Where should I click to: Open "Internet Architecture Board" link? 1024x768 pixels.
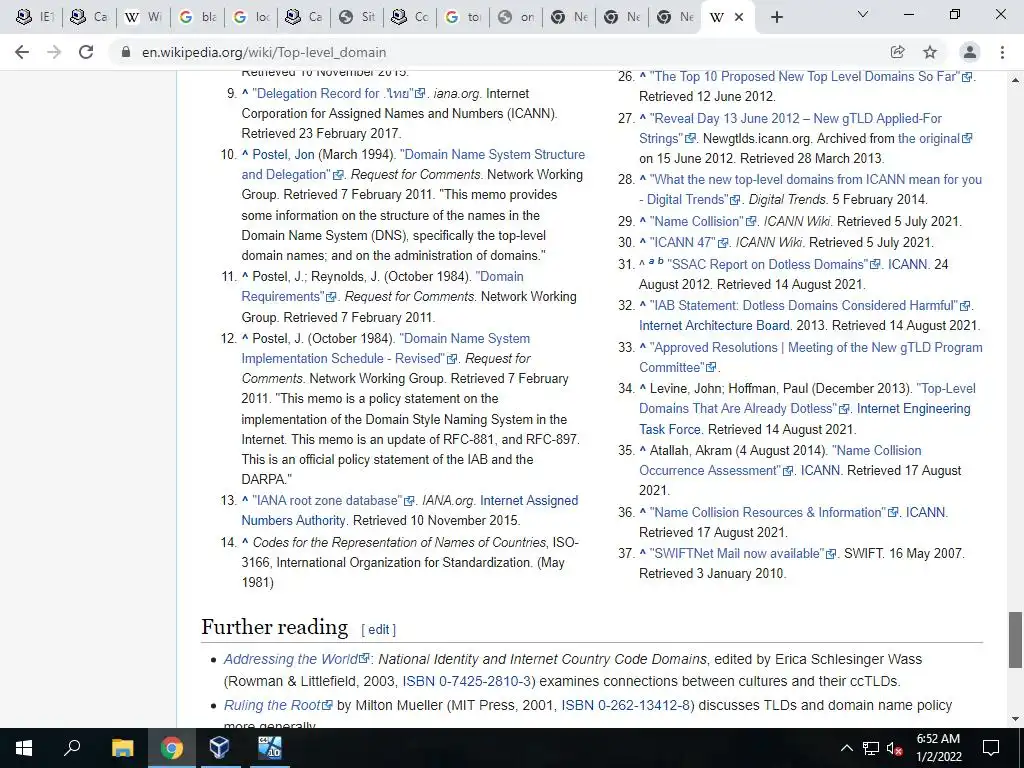tap(714, 325)
